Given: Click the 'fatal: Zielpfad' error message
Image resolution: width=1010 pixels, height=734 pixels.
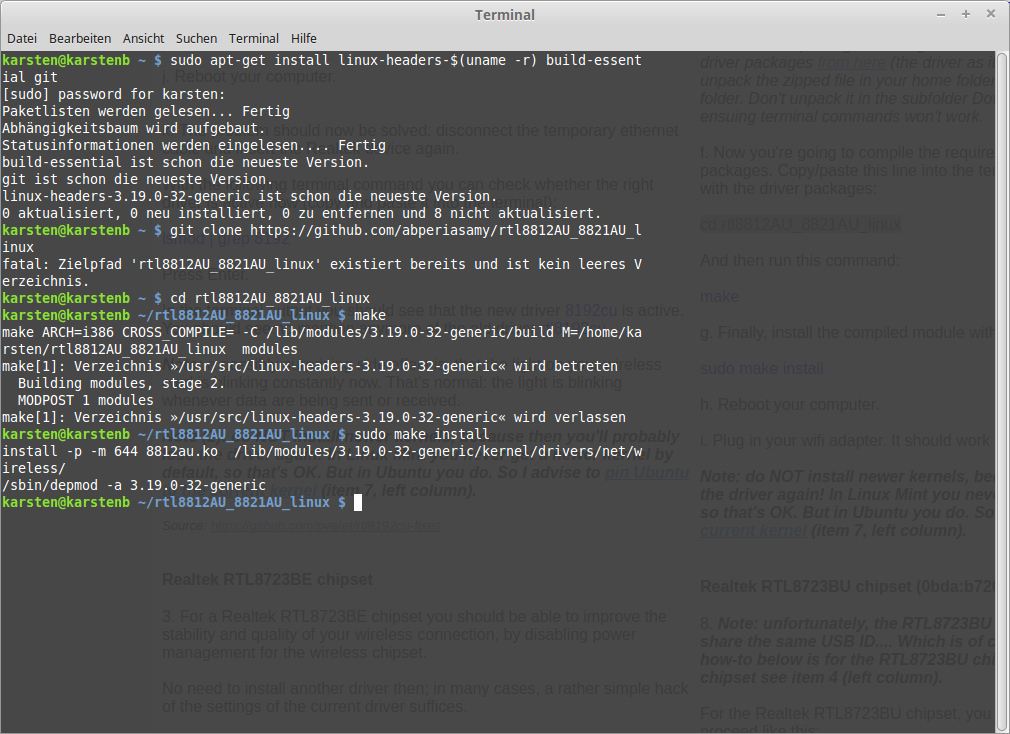Looking at the screenshot, I should pyautogui.click(x=320, y=264).
